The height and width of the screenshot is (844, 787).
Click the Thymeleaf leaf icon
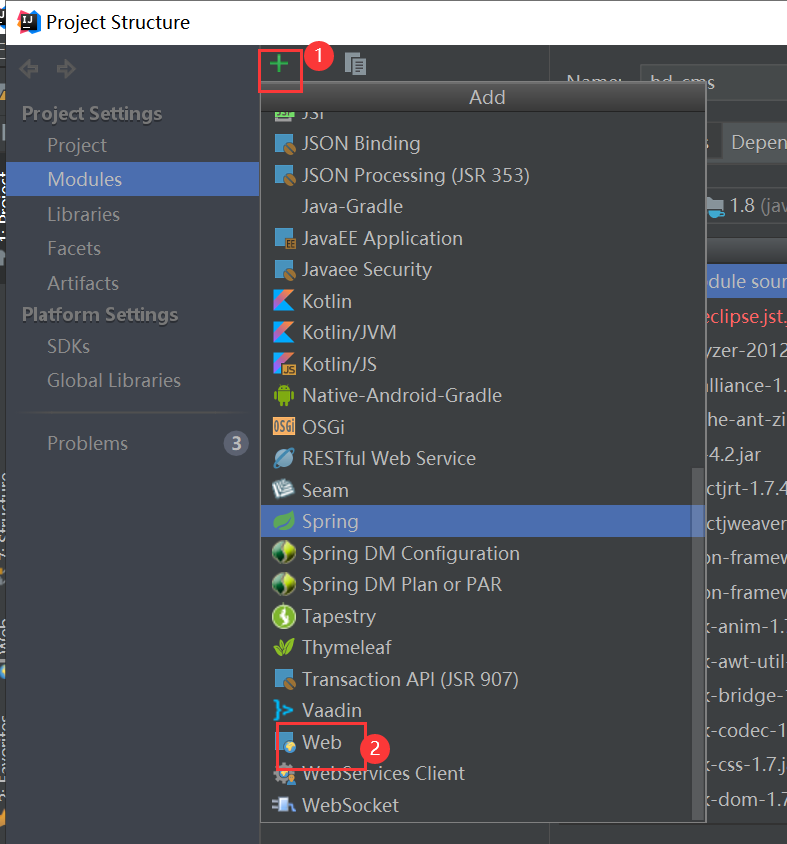click(x=284, y=648)
